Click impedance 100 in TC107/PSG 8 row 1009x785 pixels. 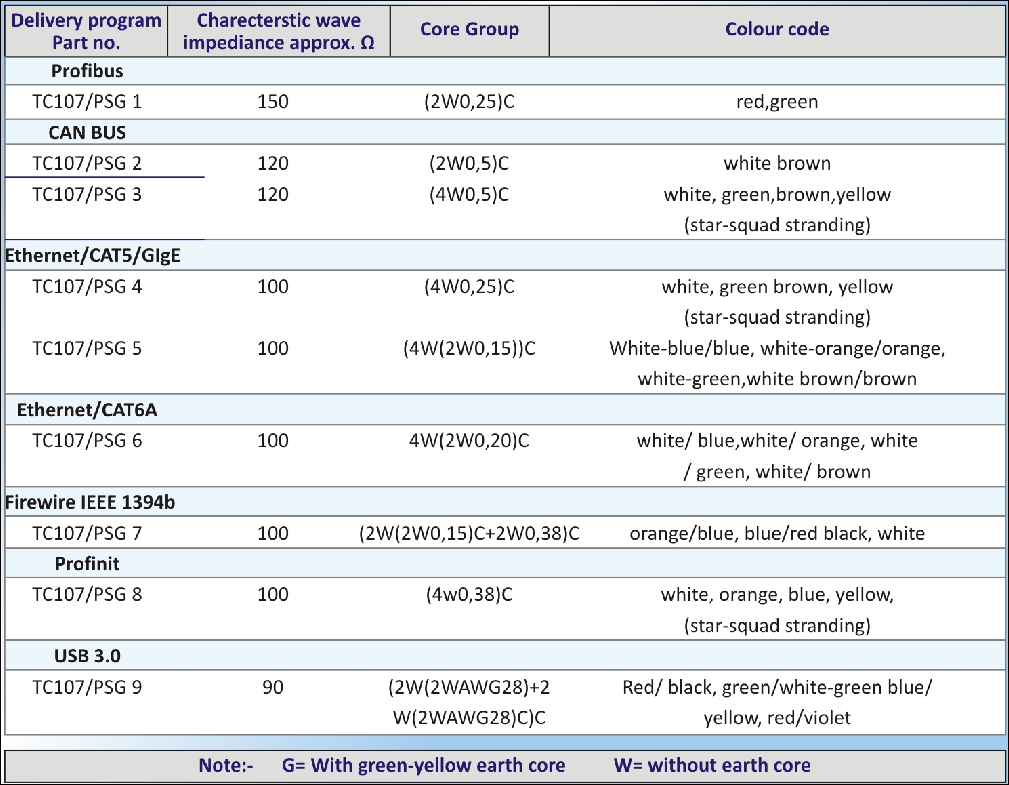point(273,594)
